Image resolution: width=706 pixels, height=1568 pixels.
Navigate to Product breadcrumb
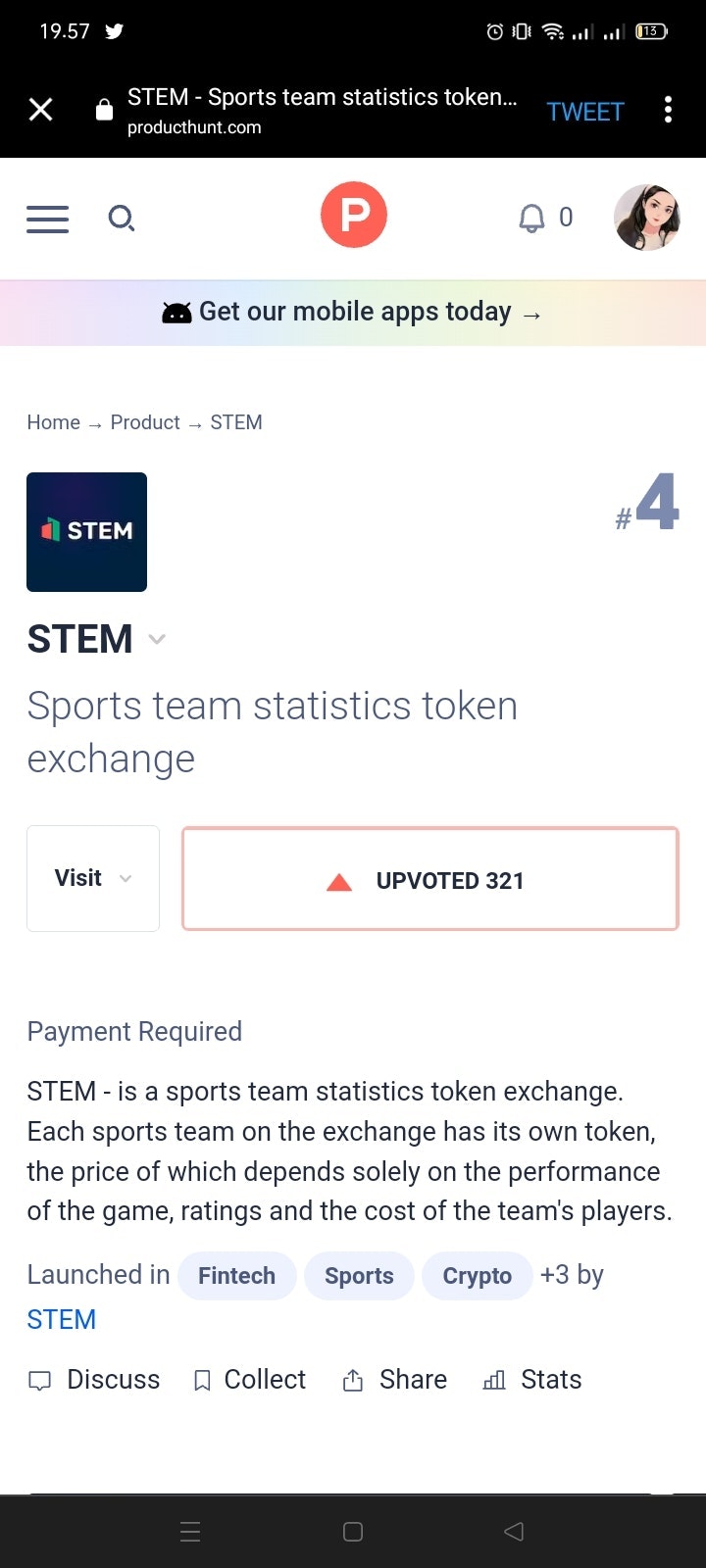click(x=145, y=422)
